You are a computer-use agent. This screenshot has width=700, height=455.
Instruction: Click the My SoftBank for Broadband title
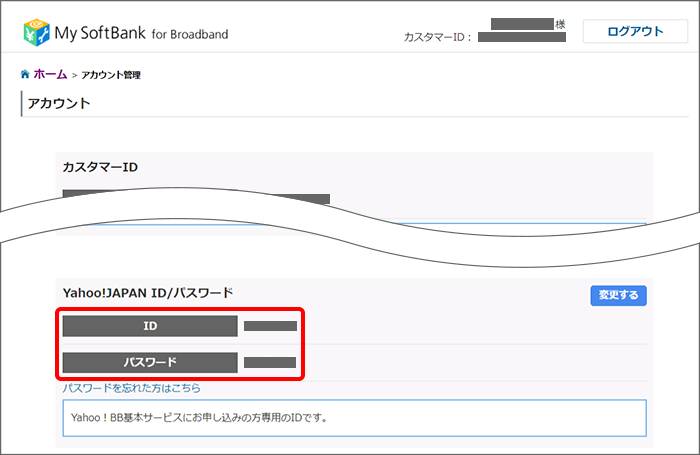pyautogui.click(x=141, y=33)
